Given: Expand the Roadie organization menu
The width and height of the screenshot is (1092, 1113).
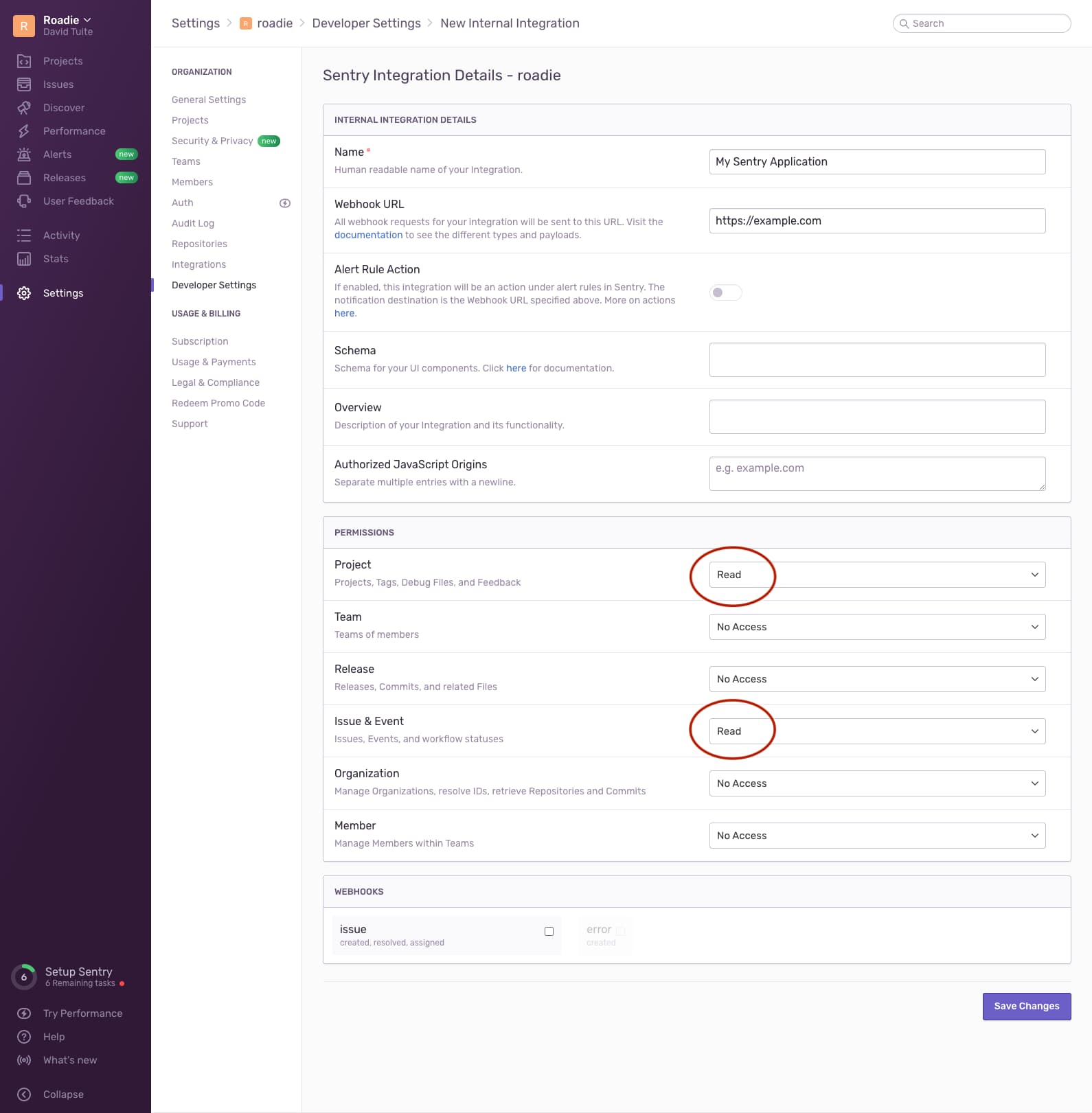Looking at the screenshot, I should (x=67, y=20).
